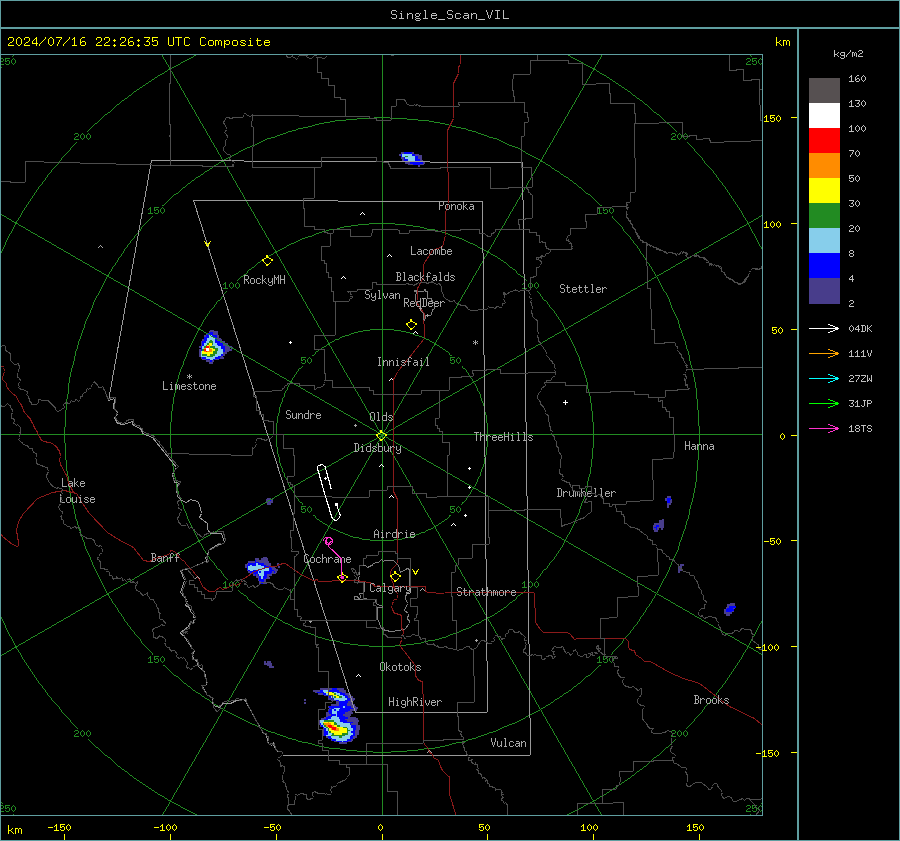Click the 111V legend label

coord(860,354)
